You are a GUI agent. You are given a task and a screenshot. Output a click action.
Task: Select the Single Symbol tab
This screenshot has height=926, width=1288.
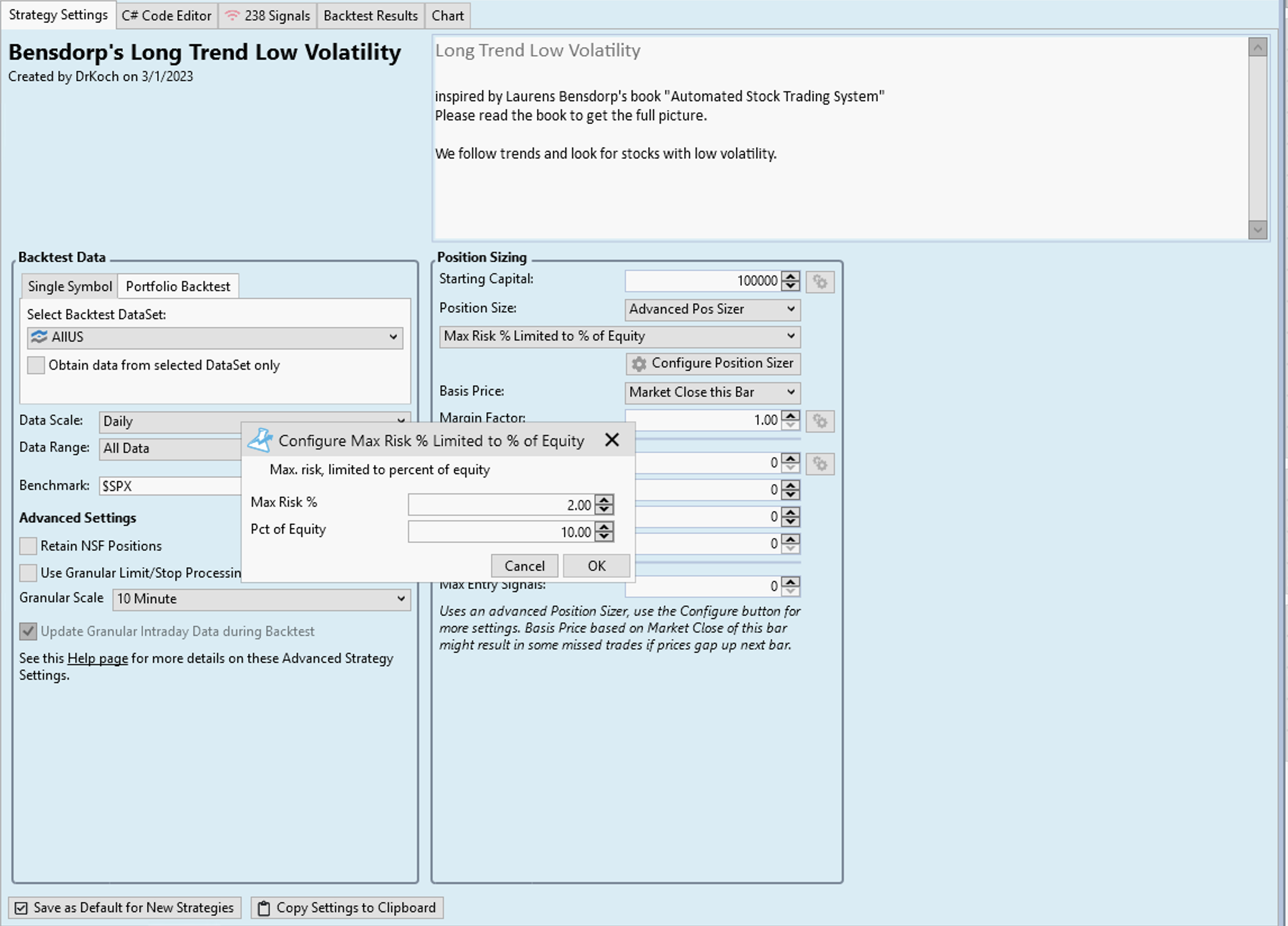70,286
